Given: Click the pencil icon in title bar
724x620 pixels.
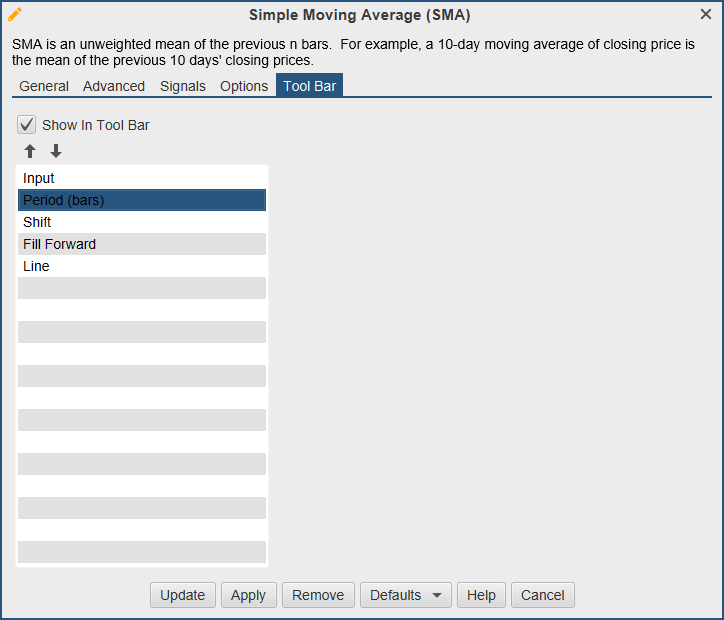Looking at the screenshot, I should click(x=15, y=14).
